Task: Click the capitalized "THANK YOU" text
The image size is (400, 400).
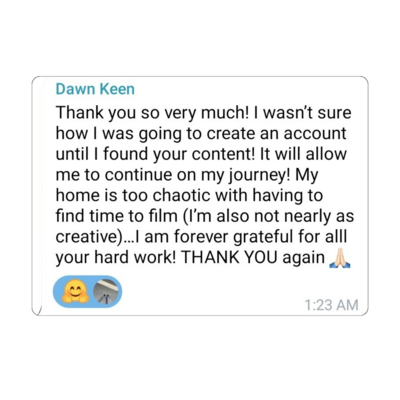Action: (229, 258)
